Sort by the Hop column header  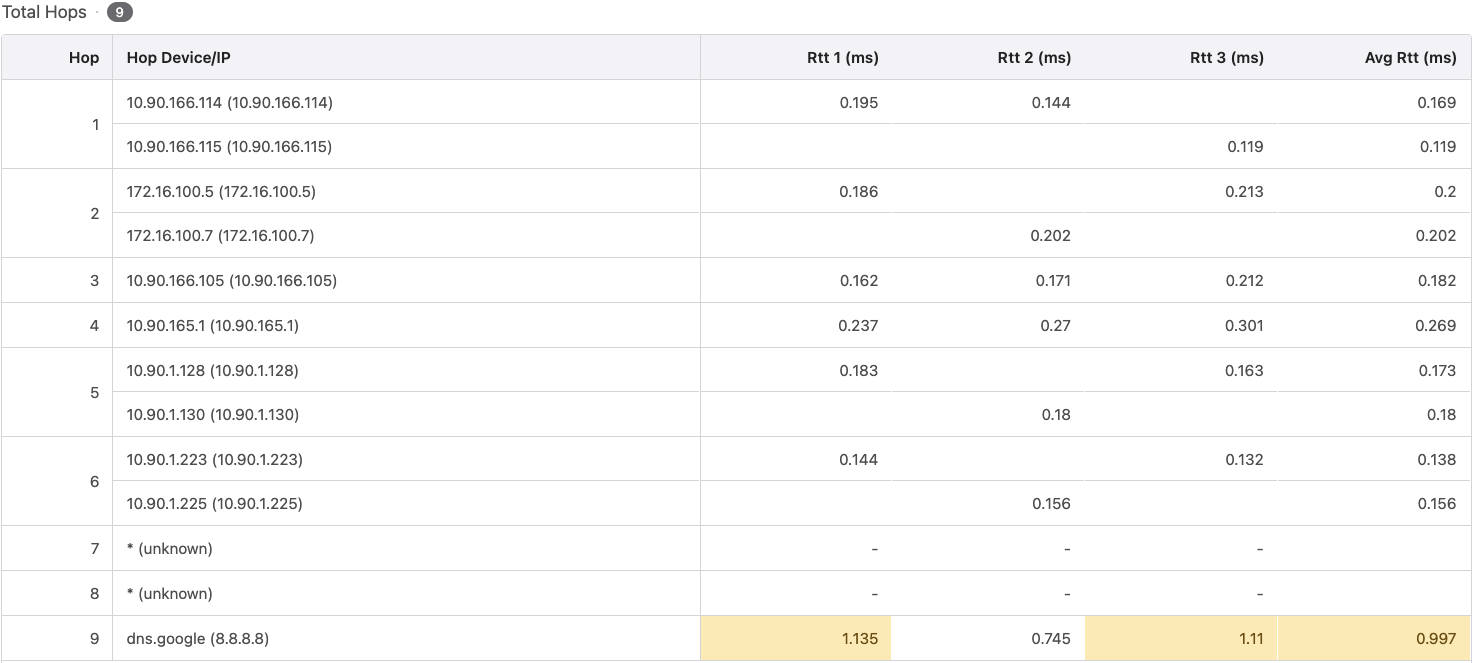click(84, 58)
